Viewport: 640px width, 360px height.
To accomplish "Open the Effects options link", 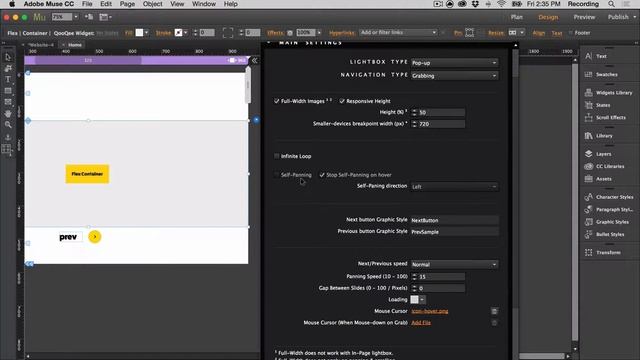I will 275,33.
